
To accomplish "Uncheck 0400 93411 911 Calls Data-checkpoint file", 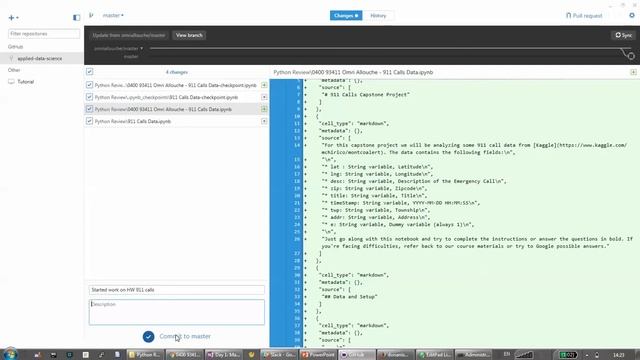I will click(89, 85).
